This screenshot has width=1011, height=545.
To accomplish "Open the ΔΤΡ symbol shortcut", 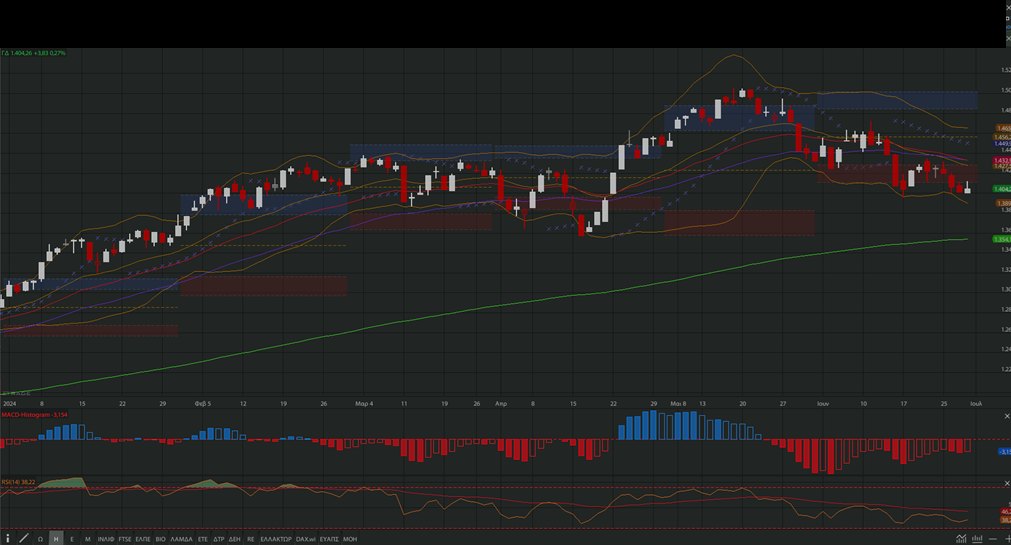I will (219, 539).
